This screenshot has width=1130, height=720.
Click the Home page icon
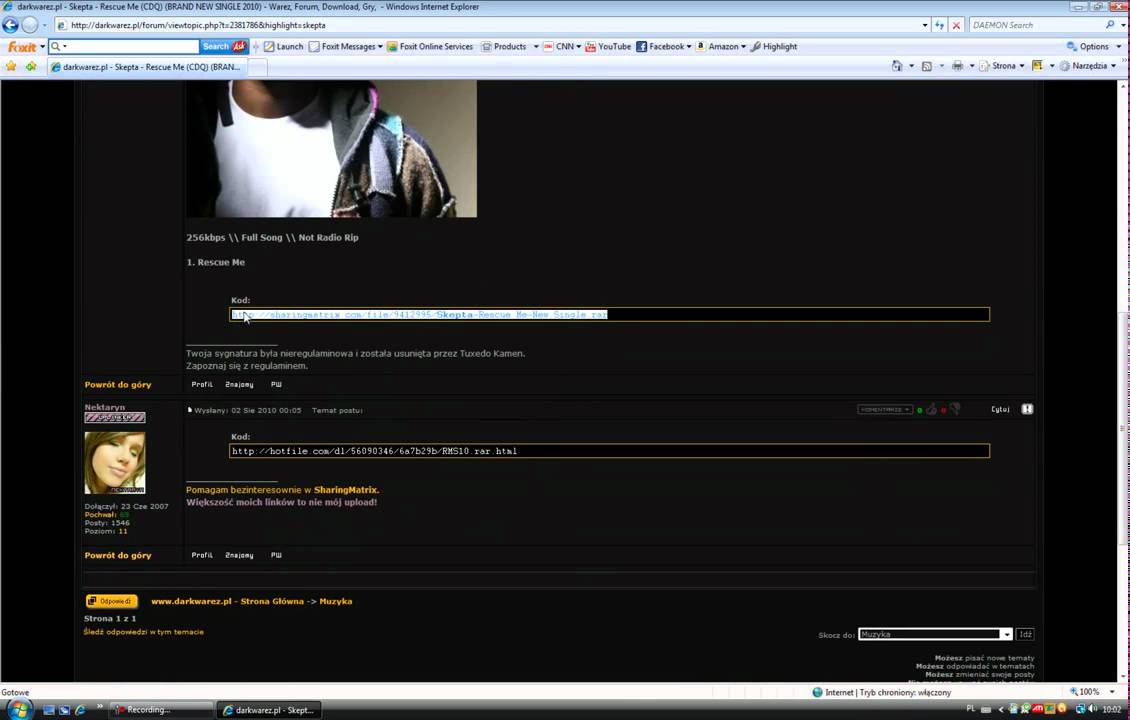(897, 66)
